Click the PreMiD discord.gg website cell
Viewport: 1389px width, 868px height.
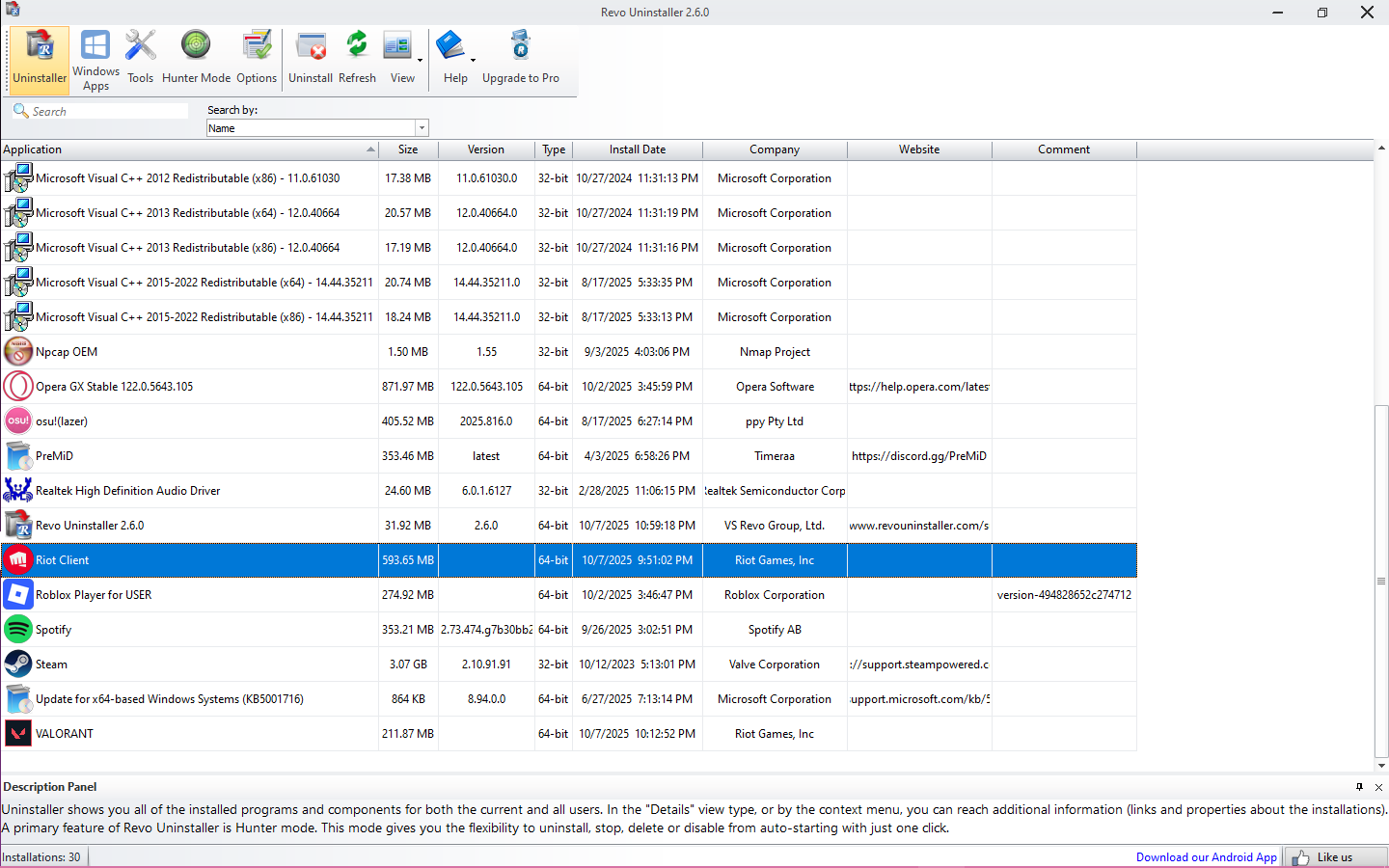click(919, 456)
